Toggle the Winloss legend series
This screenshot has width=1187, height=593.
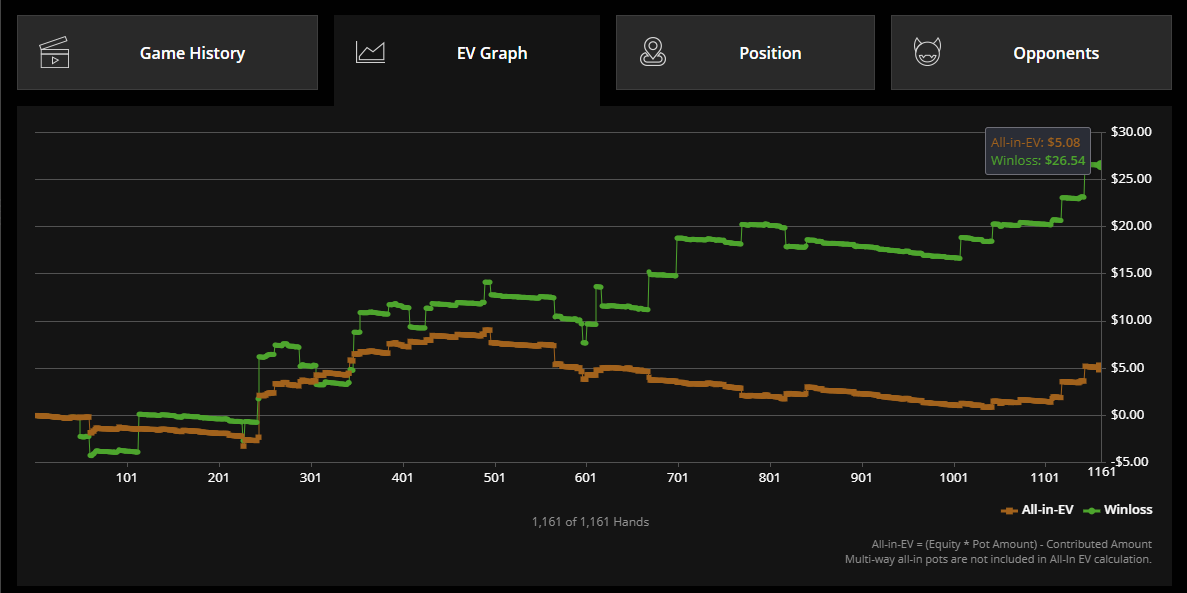tap(1117, 510)
